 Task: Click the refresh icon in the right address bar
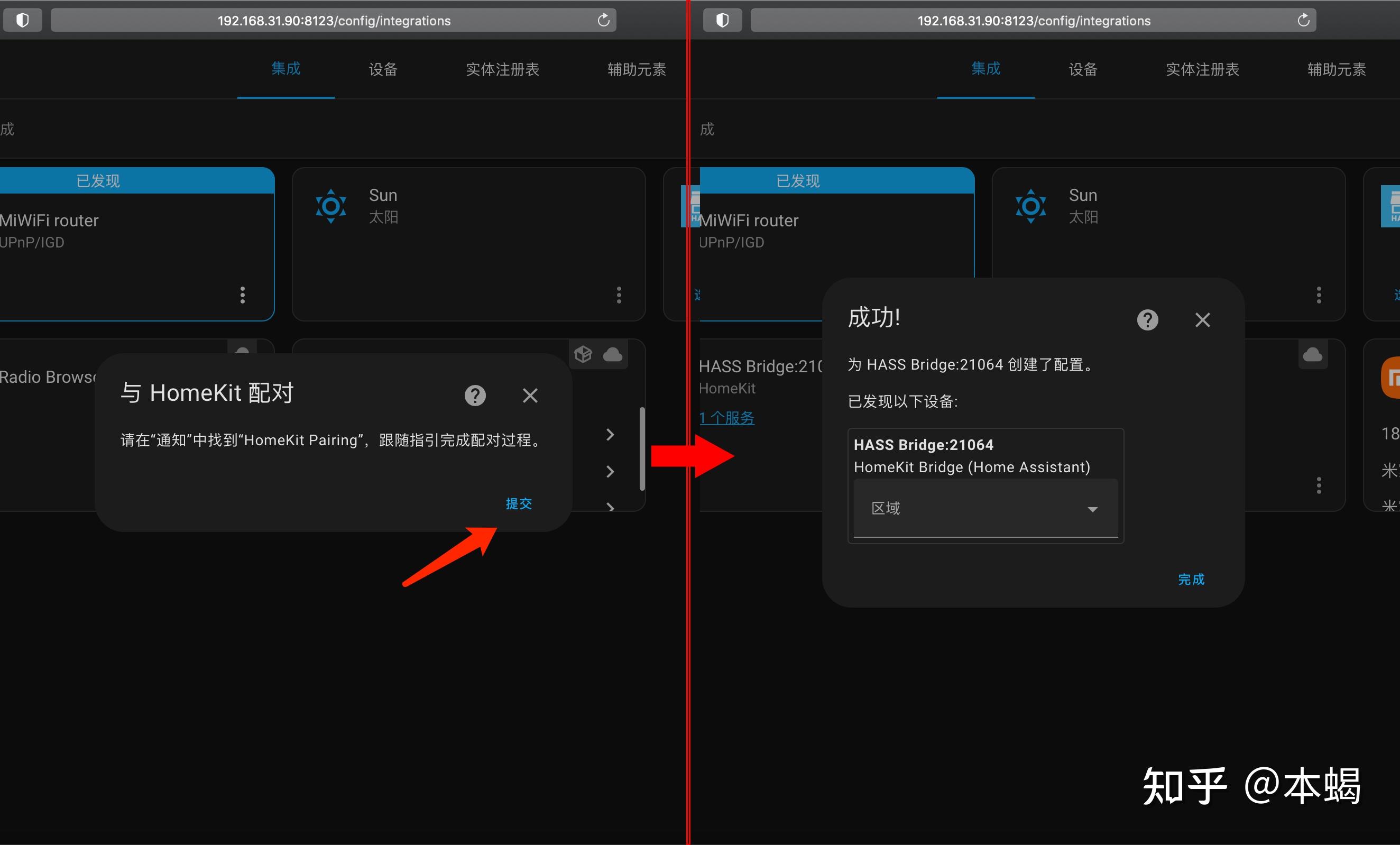[1302, 21]
